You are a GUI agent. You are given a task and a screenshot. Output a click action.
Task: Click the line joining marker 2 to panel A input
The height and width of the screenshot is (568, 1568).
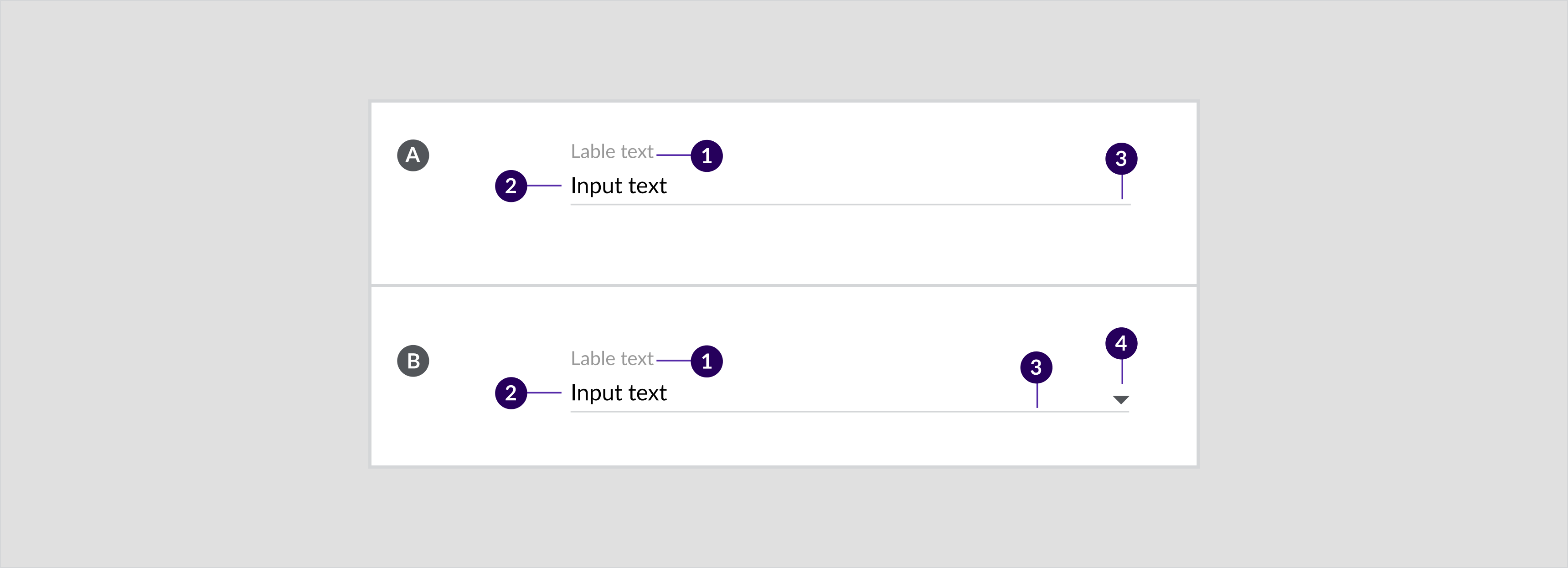(544, 186)
